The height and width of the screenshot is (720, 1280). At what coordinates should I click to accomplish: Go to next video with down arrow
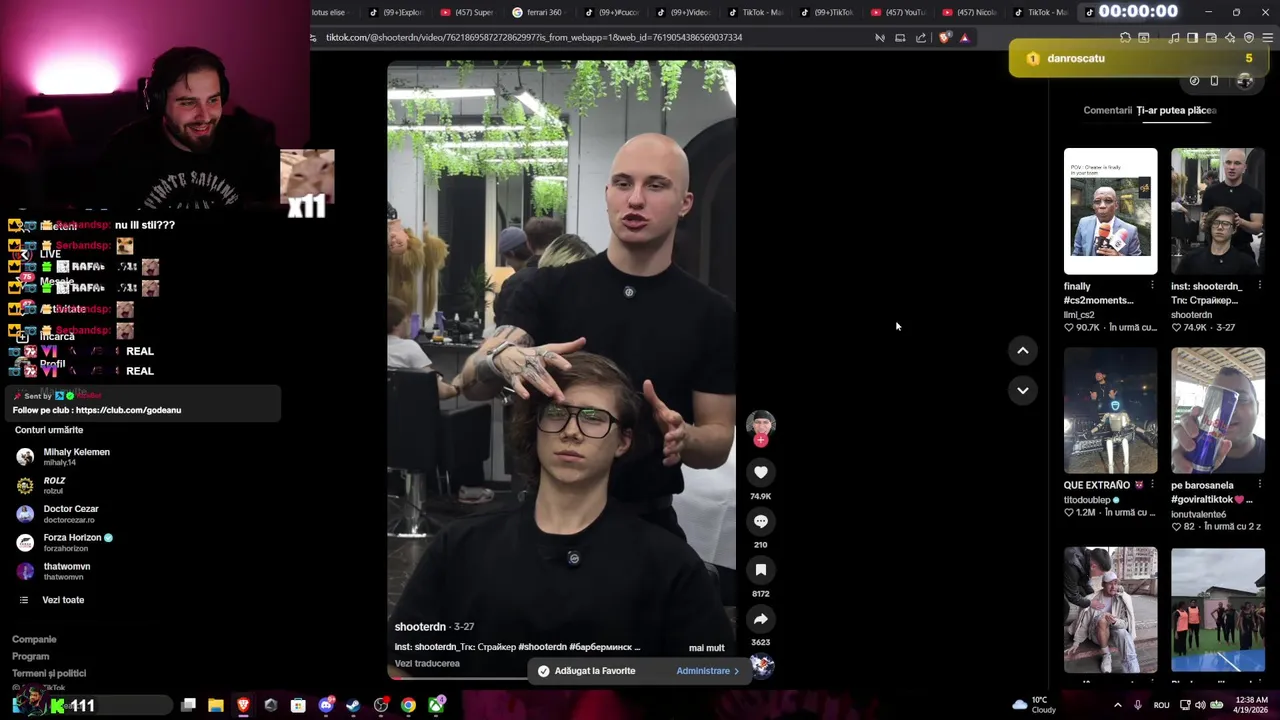(1022, 390)
